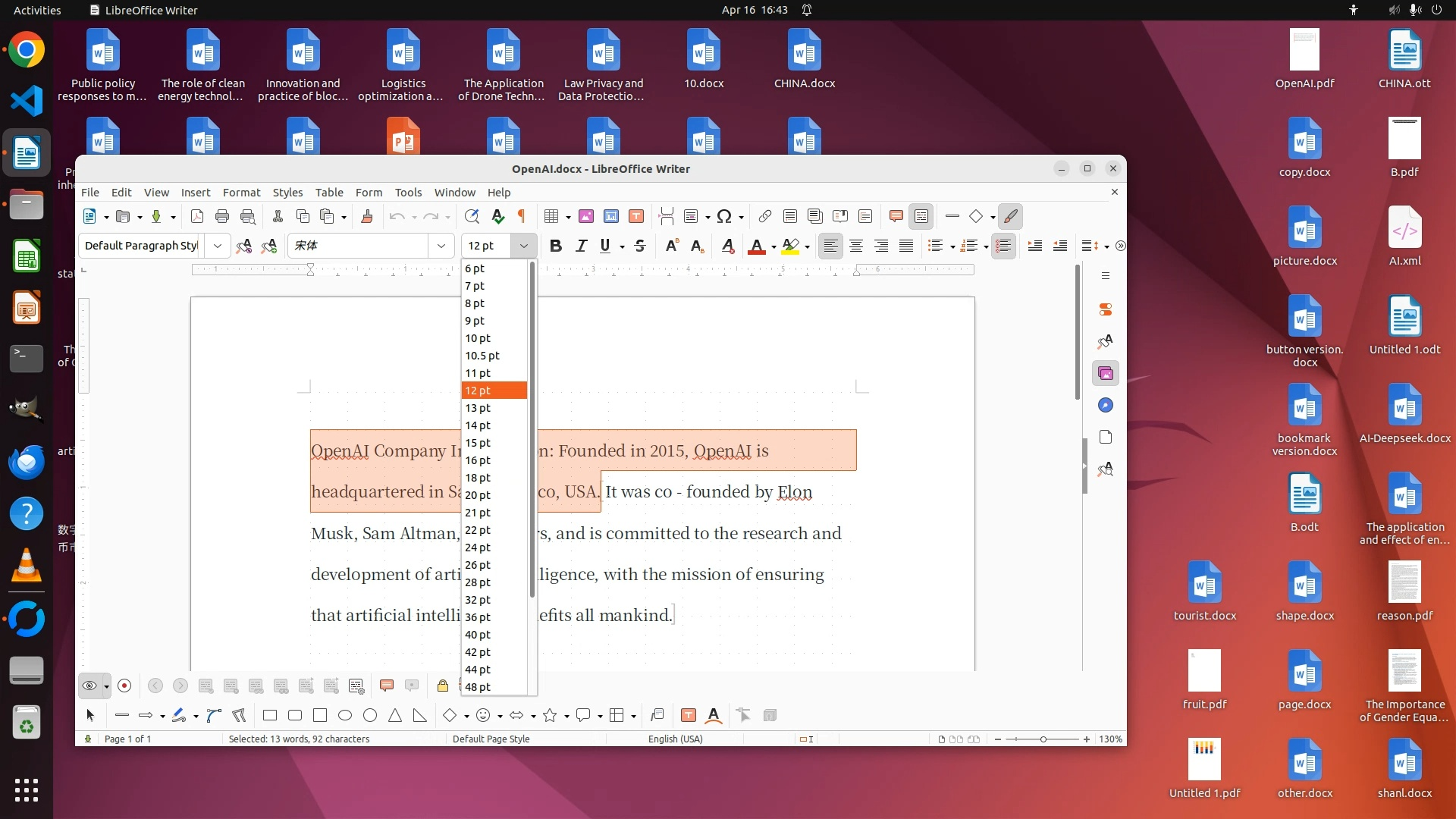Insert a special character with Omega icon
The height and width of the screenshot is (819, 1456).
pos(724,217)
